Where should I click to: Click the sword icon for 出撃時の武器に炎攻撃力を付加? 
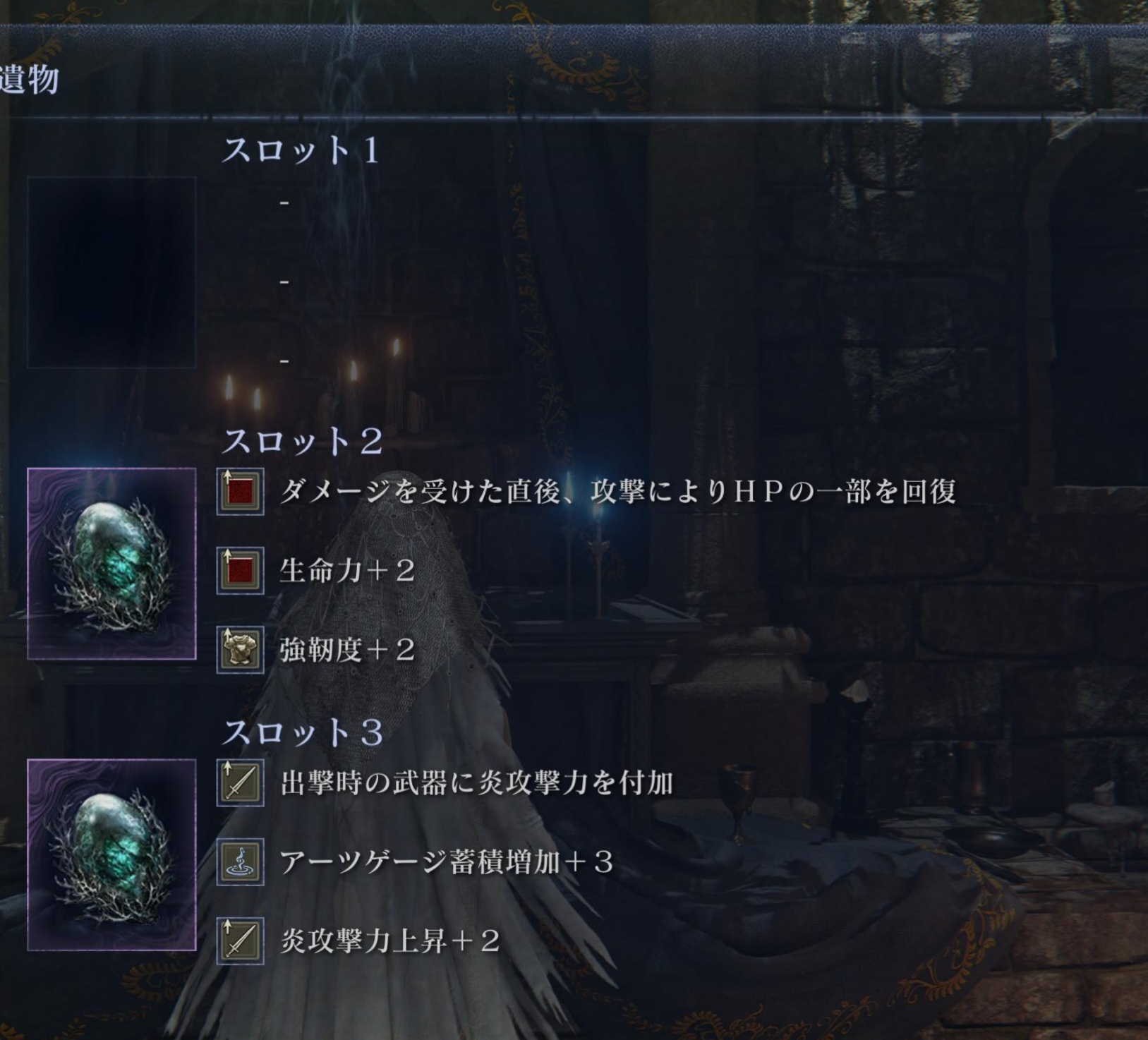tap(240, 783)
